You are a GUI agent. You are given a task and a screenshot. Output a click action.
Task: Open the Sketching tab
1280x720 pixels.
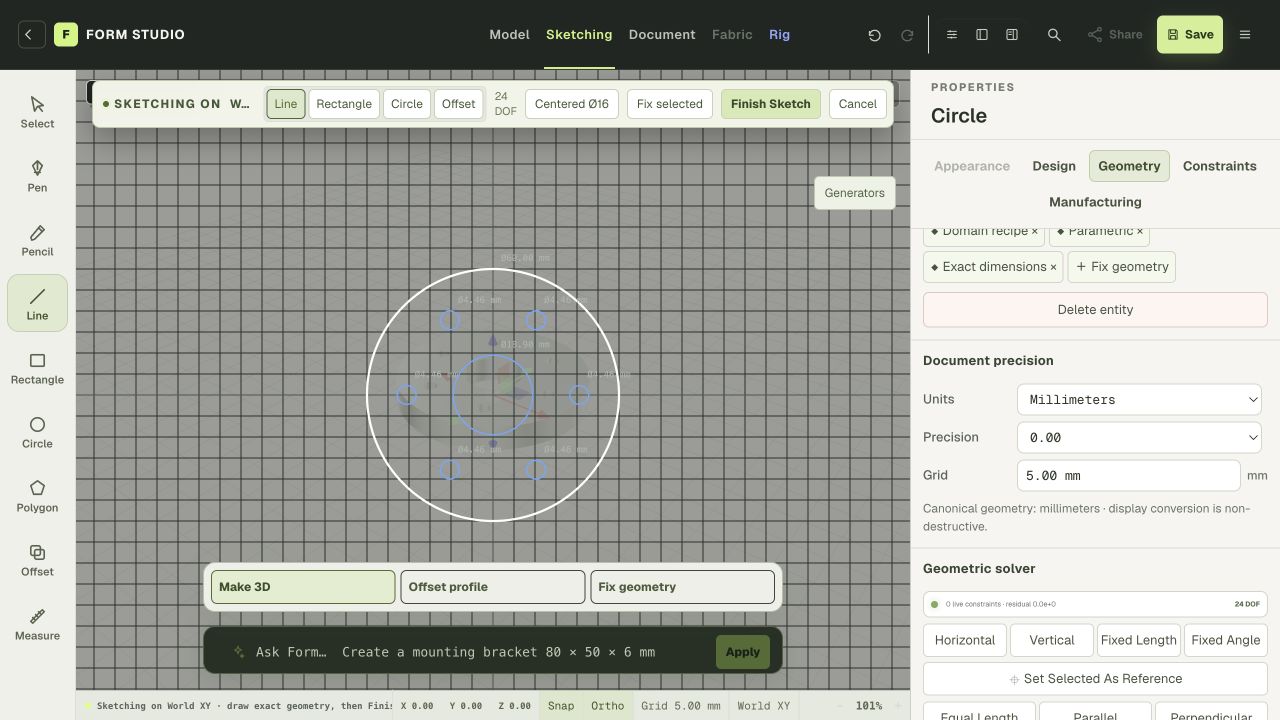pos(579,35)
